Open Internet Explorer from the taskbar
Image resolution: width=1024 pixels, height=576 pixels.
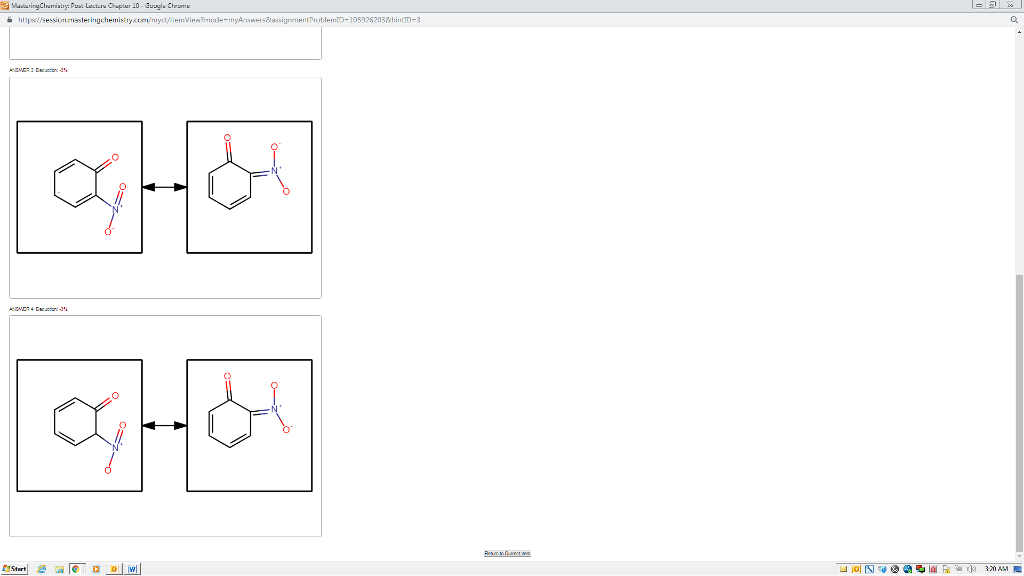(42, 568)
